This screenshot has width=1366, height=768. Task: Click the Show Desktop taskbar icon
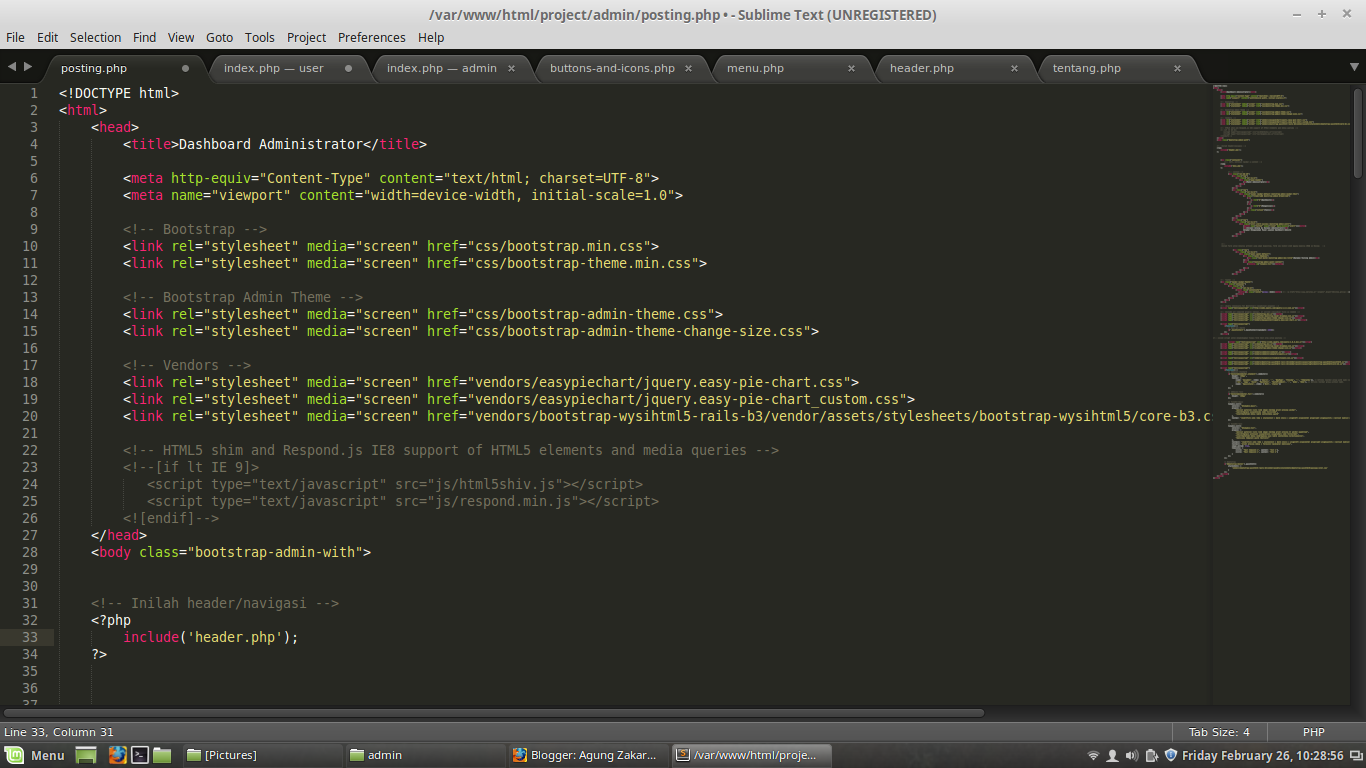(86, 755)
